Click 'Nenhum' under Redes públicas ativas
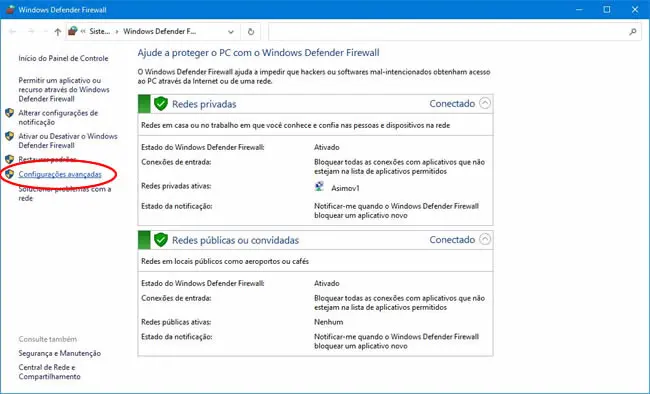650x394 pixels. [x=328, y=322]
